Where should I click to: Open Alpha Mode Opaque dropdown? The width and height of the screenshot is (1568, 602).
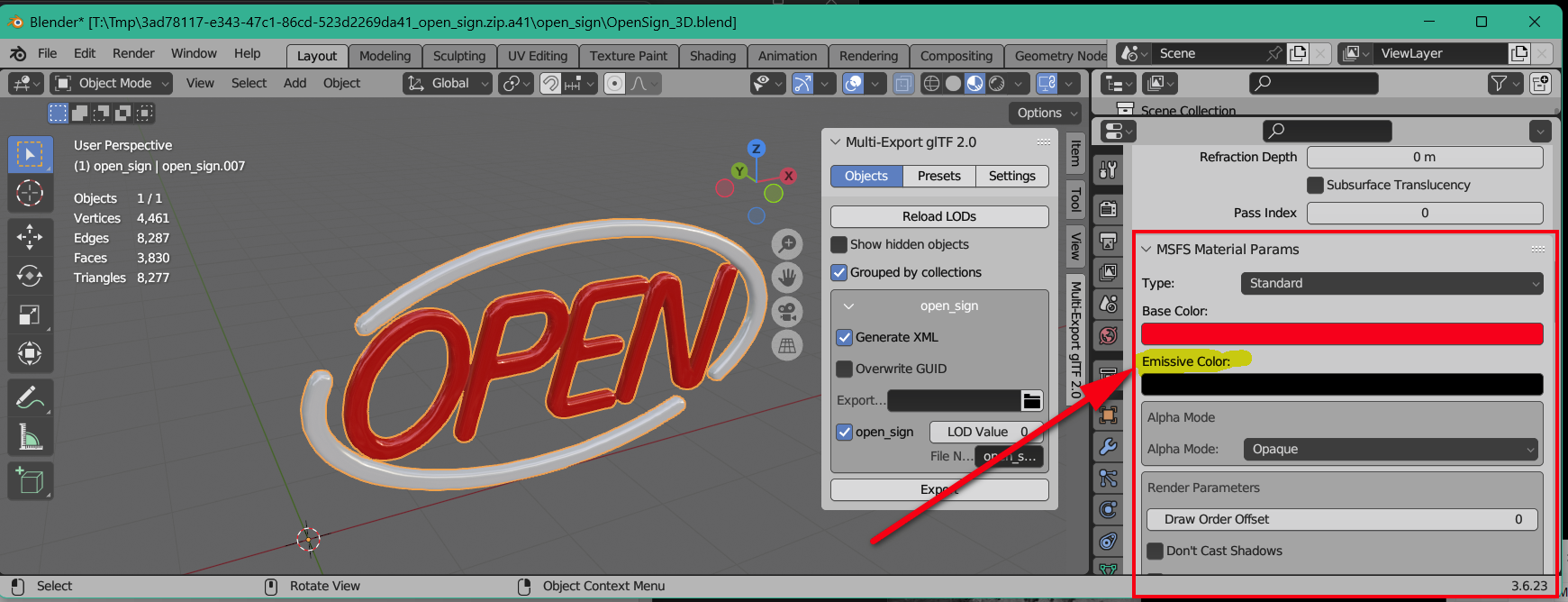coord(1391,449)
